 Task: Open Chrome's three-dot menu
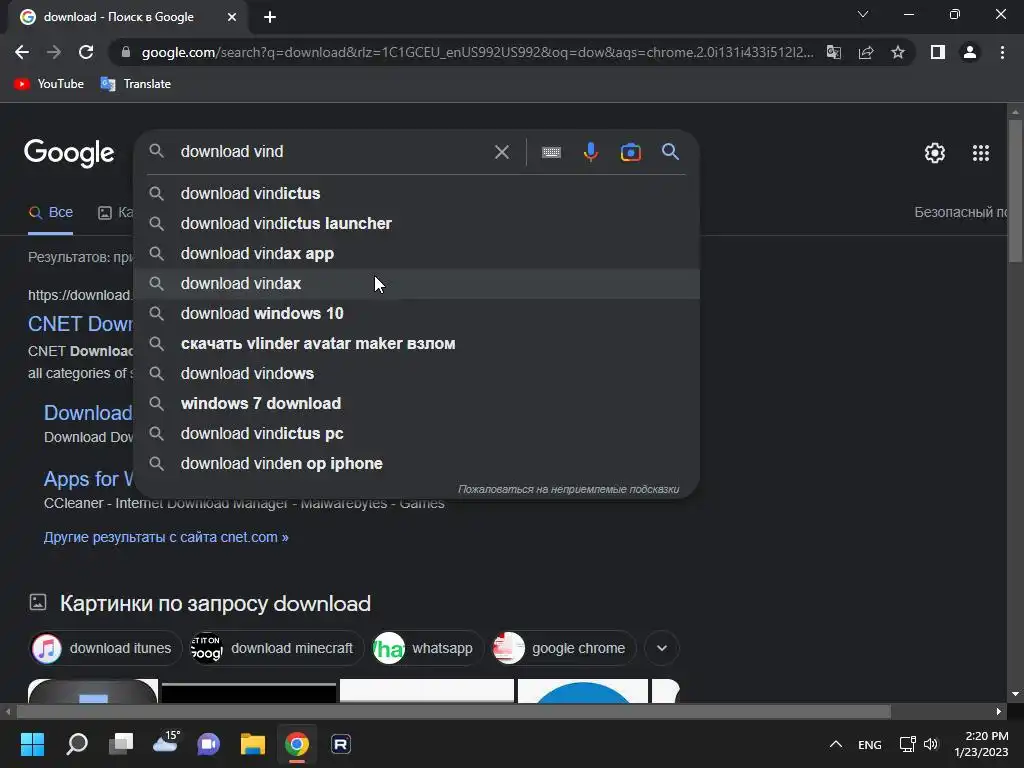(1002, 52)
